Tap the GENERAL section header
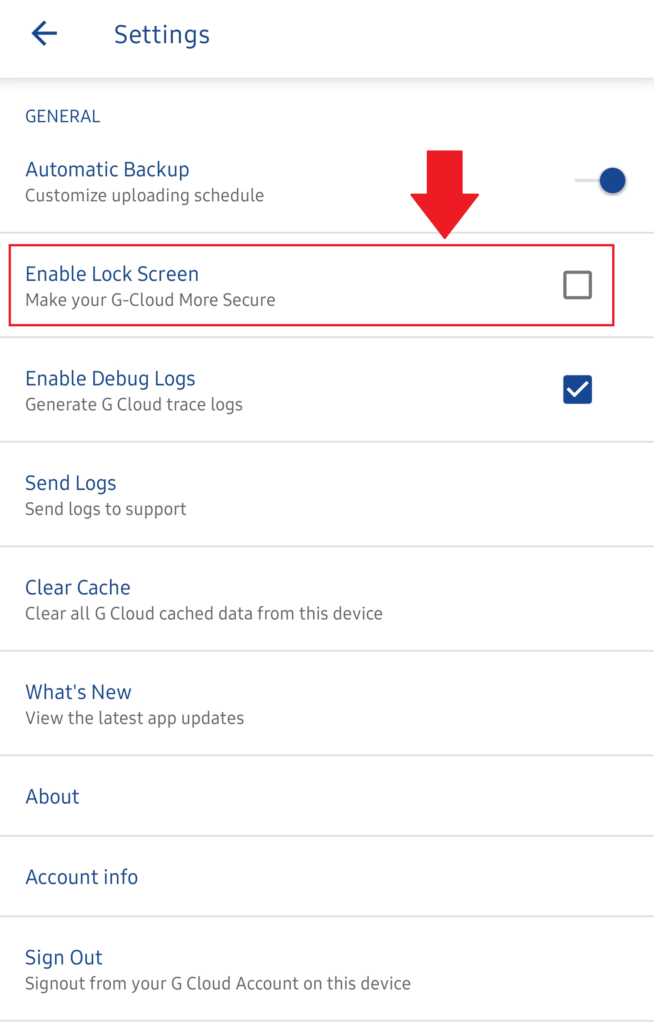 point(62,116)
